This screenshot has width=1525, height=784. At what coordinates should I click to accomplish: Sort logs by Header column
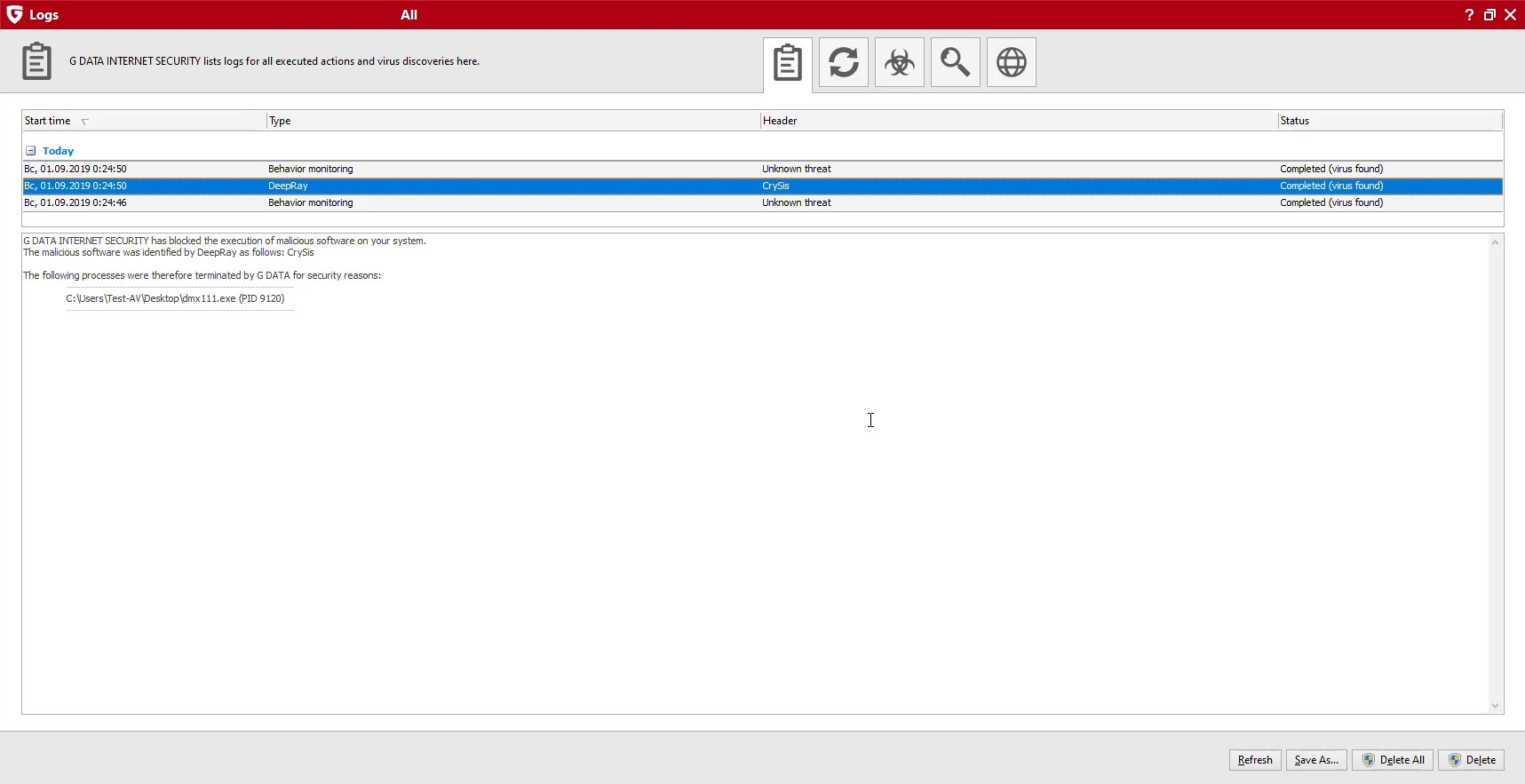click(x=1019, y=121)
